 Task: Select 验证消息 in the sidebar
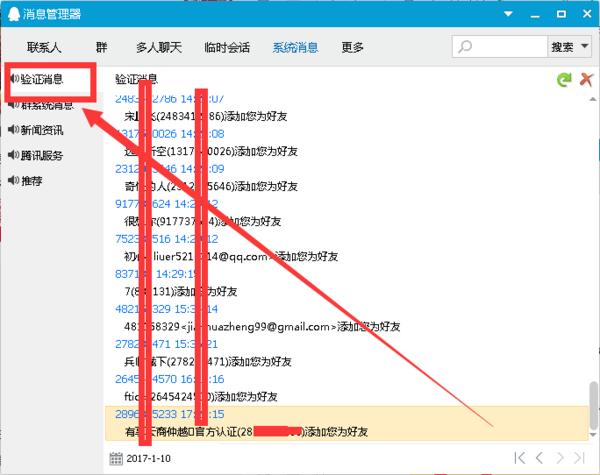point(42,79)
